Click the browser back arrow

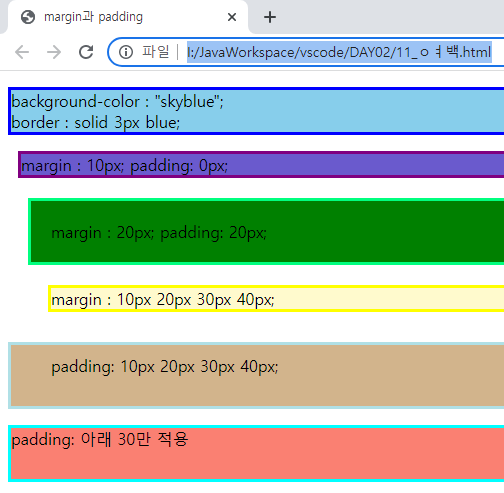point(22,52)
